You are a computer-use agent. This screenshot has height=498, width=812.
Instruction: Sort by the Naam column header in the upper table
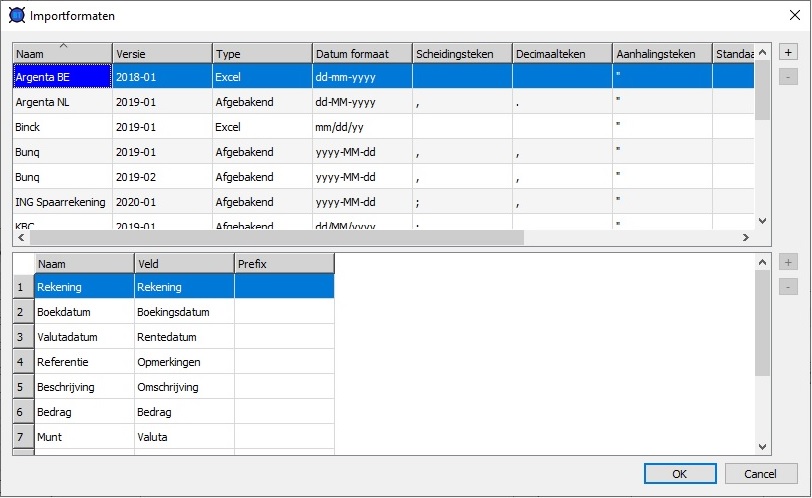[62, 53]
